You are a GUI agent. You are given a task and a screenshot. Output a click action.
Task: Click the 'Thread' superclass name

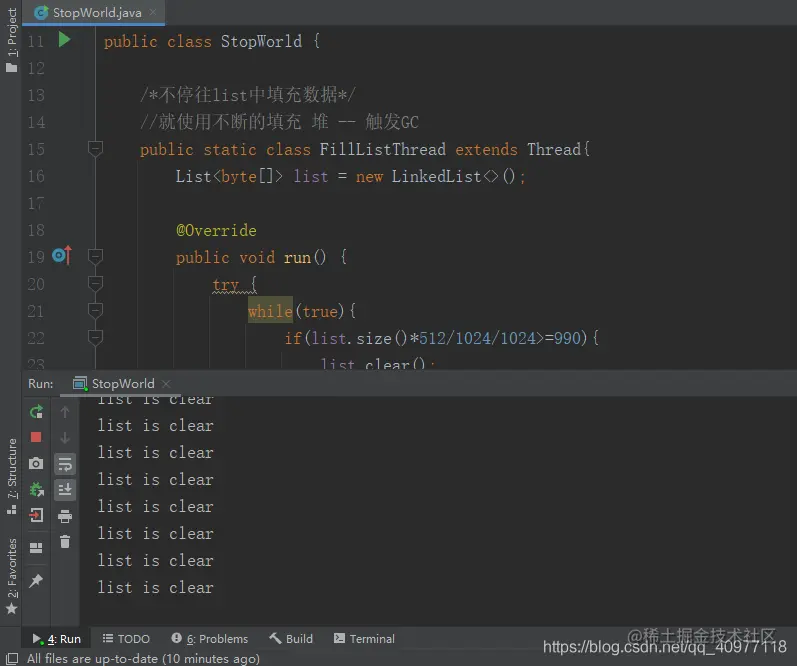point(554,149)
